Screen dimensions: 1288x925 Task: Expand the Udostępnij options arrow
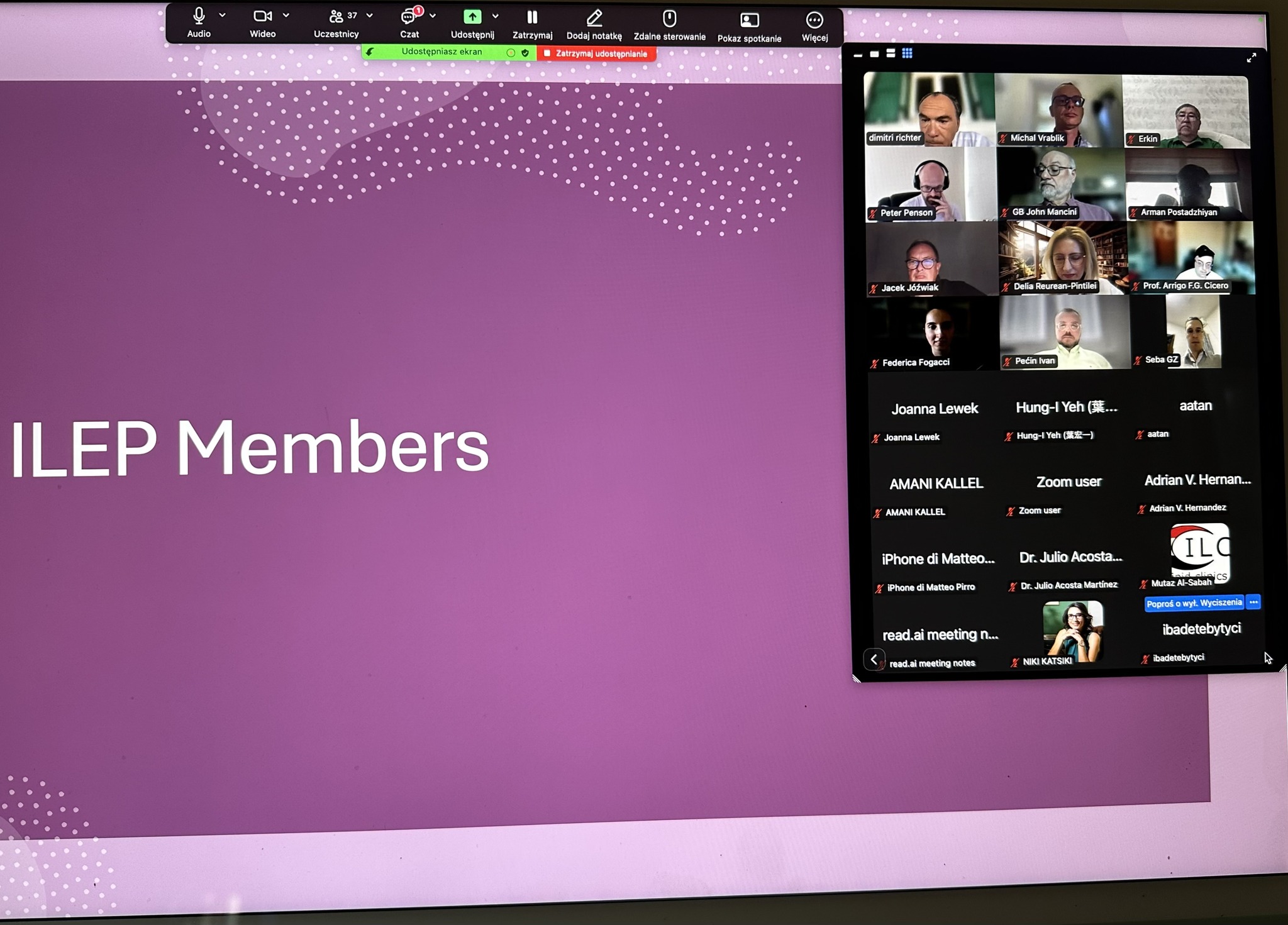tap(496, 16)
